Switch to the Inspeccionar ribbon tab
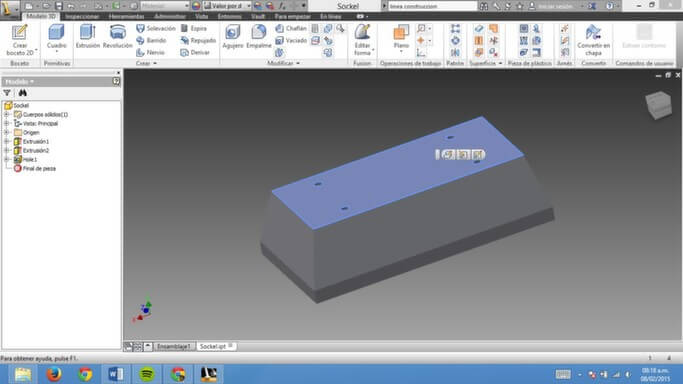683x384 pixels. [82, 17]
